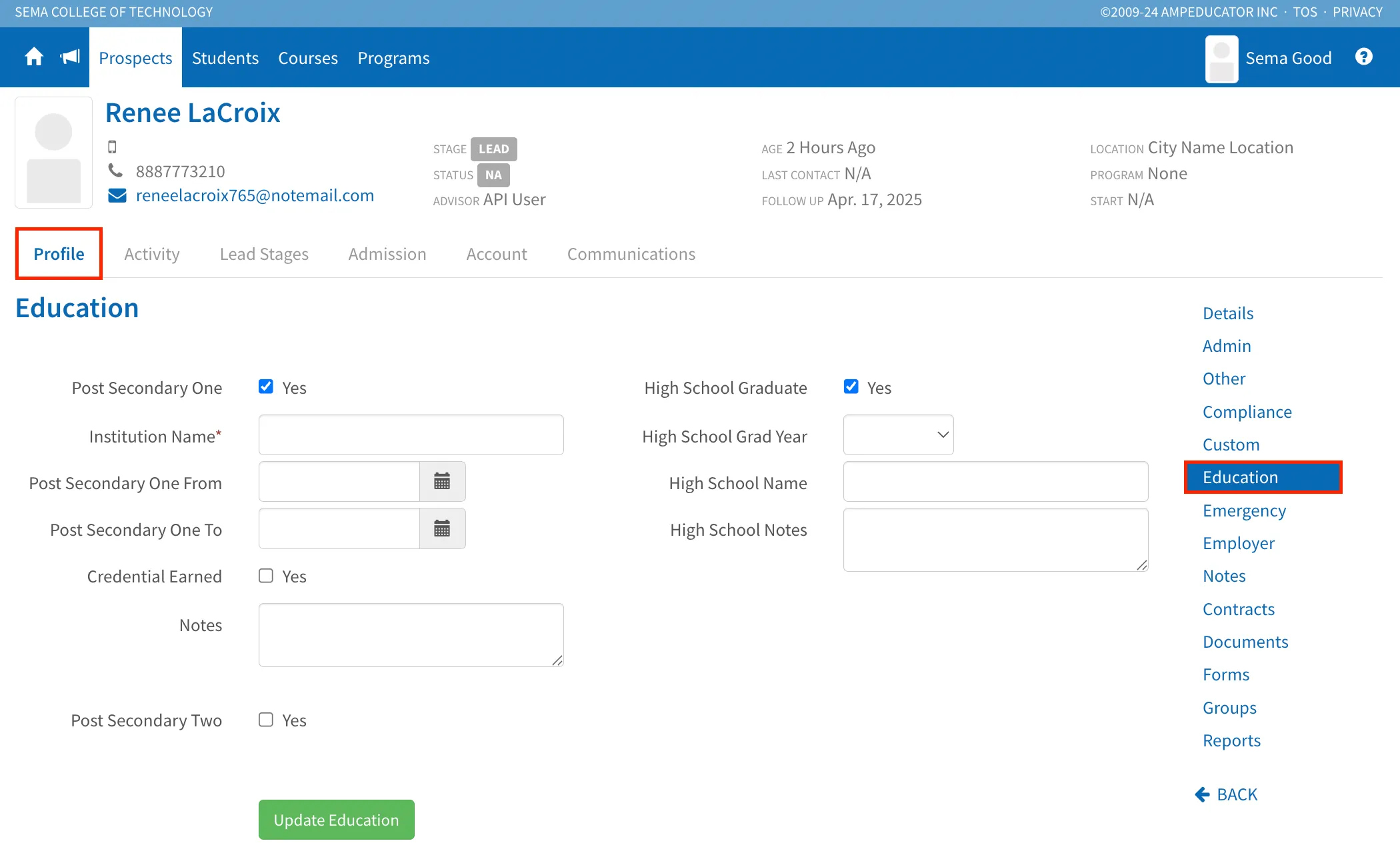Click Update Education button
This screenshot has height=857, width=1400.
(x=336, y=820)
